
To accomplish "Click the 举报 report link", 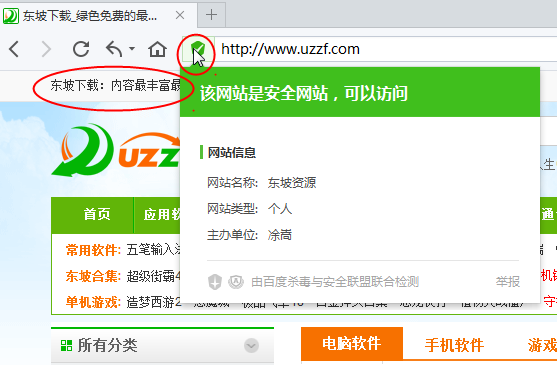I will (x=508, y=282).
